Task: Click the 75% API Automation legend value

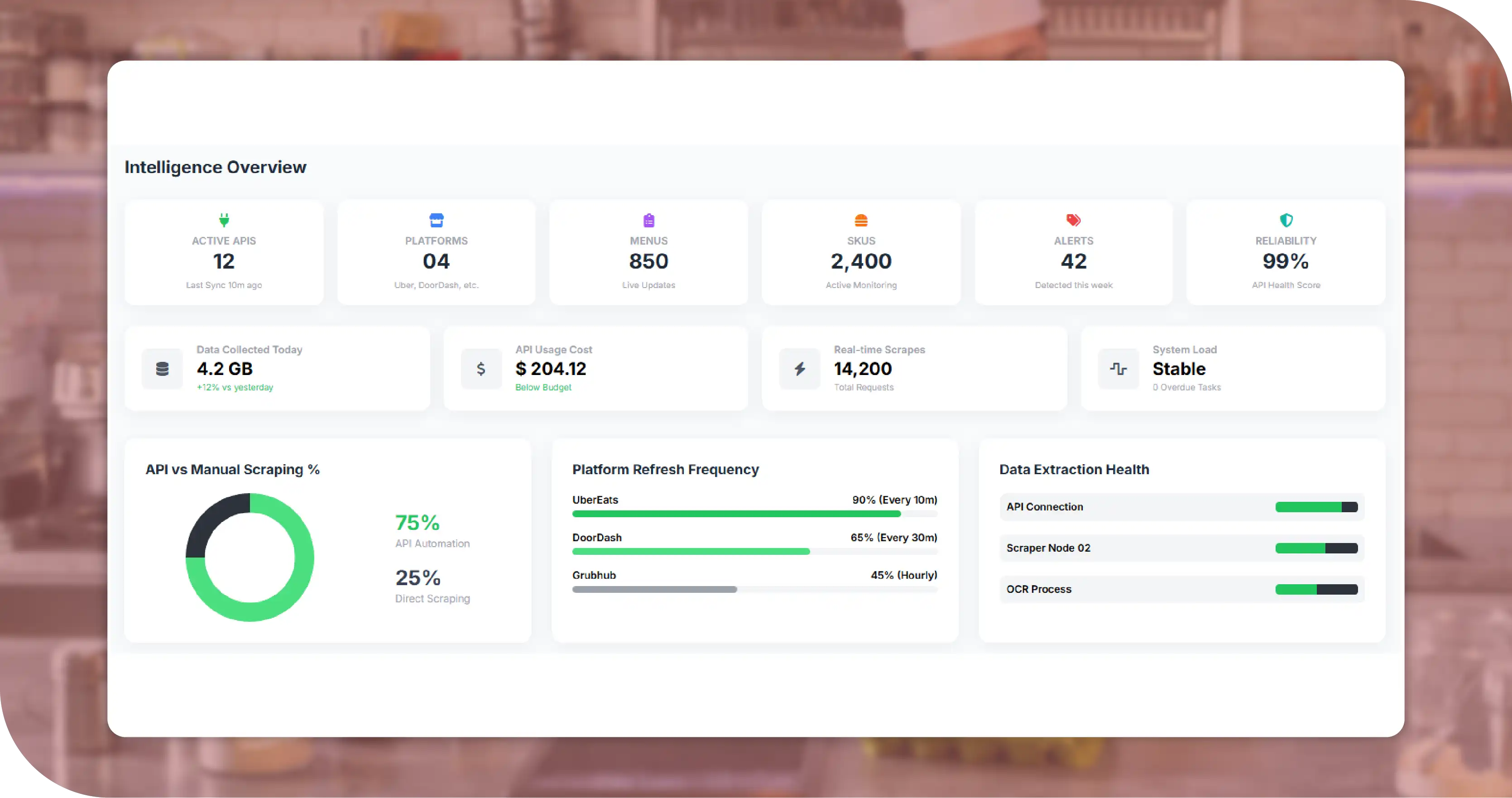Action: pyautogui.click(x=417, y=522)
